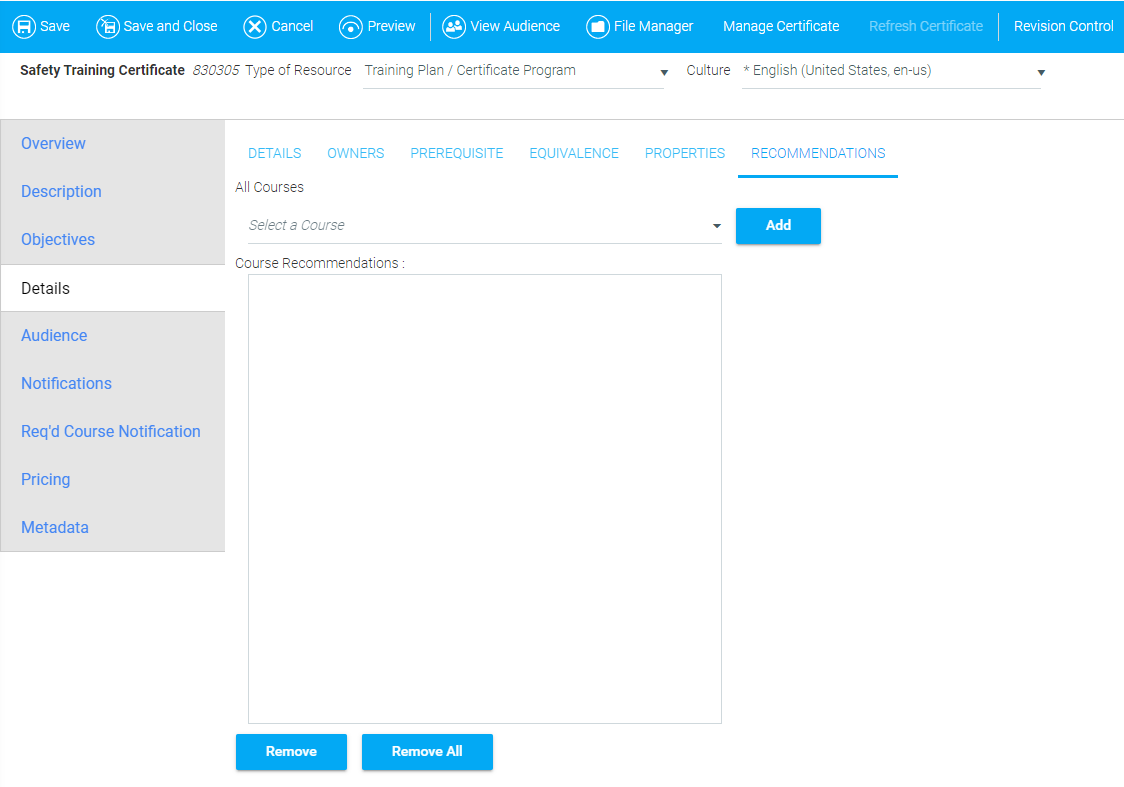The width and height of the screenshot is (1124, 787).
Task: Open Req'd Course Notification section
Action: click(x=111, y=432)
